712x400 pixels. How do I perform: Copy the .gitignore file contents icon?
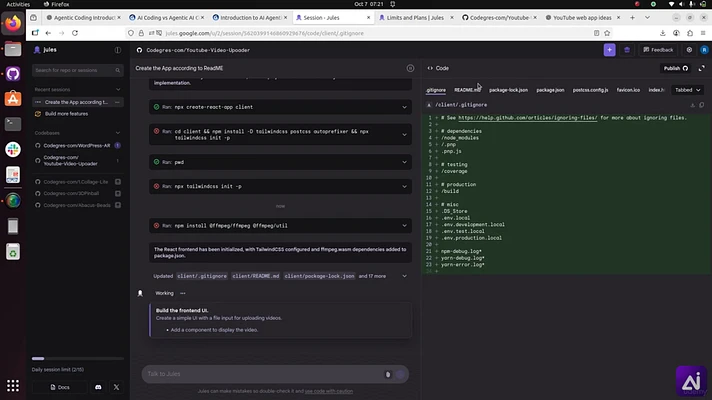pyautogui.click(x=702, y=105)
